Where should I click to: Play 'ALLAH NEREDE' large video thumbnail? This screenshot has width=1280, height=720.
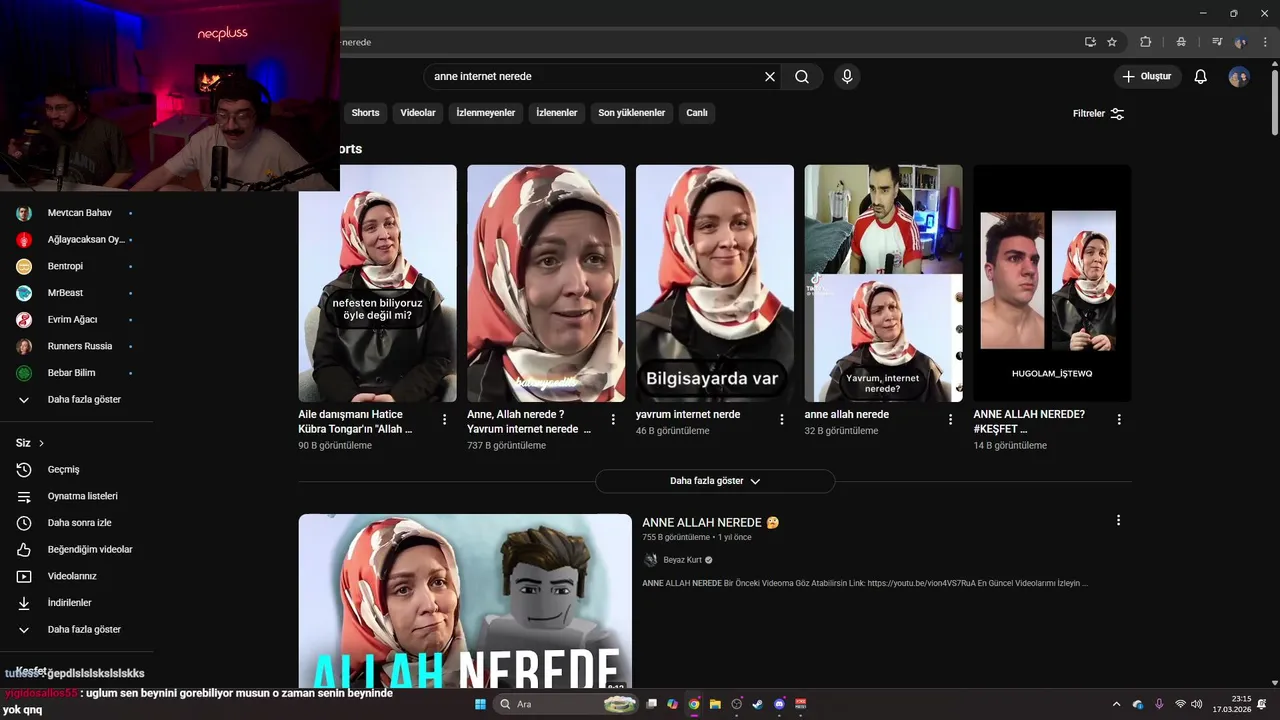pos(465,601)
